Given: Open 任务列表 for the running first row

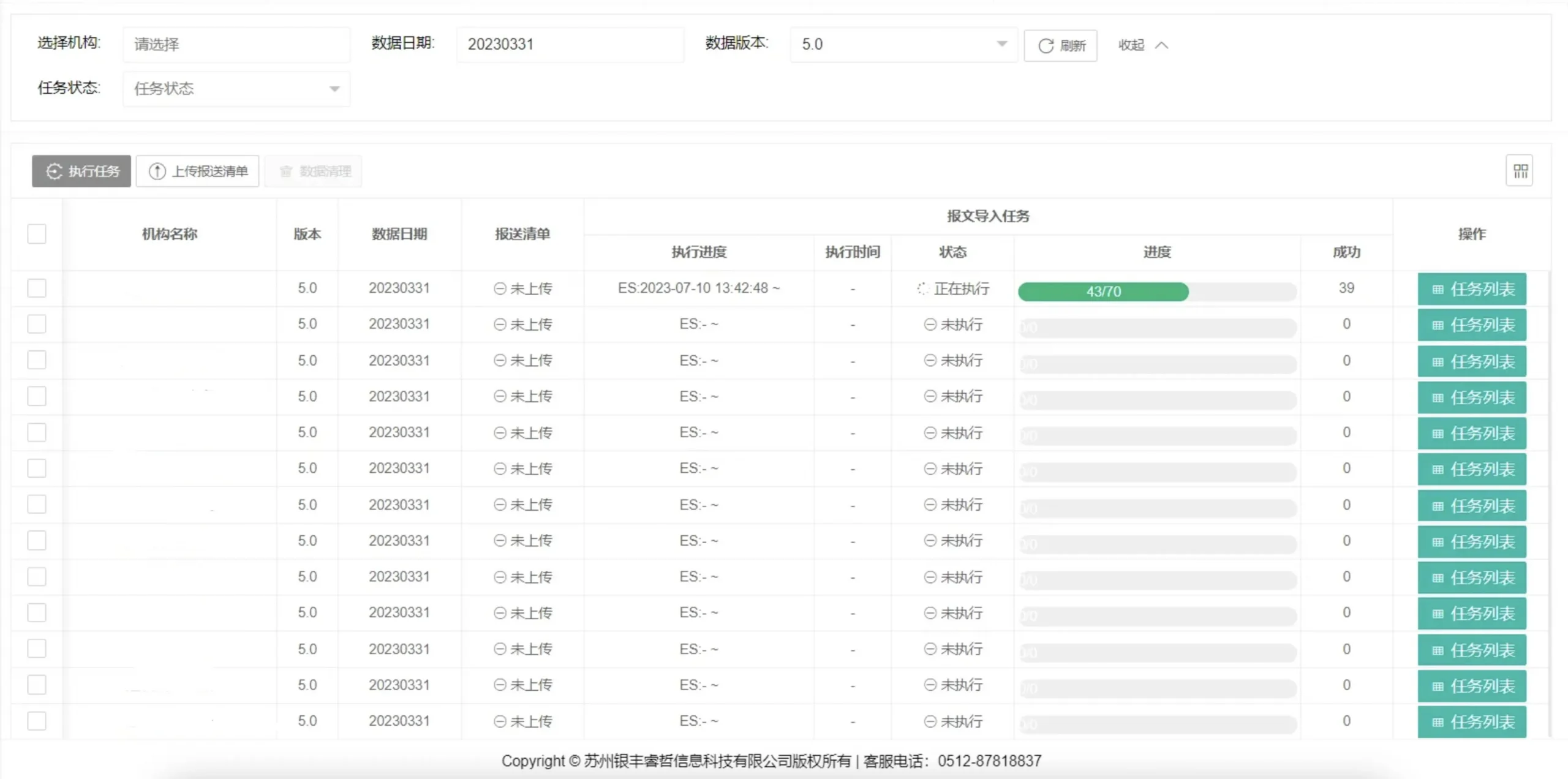Looking at the screenshot, I should (x=1472, y=289).
